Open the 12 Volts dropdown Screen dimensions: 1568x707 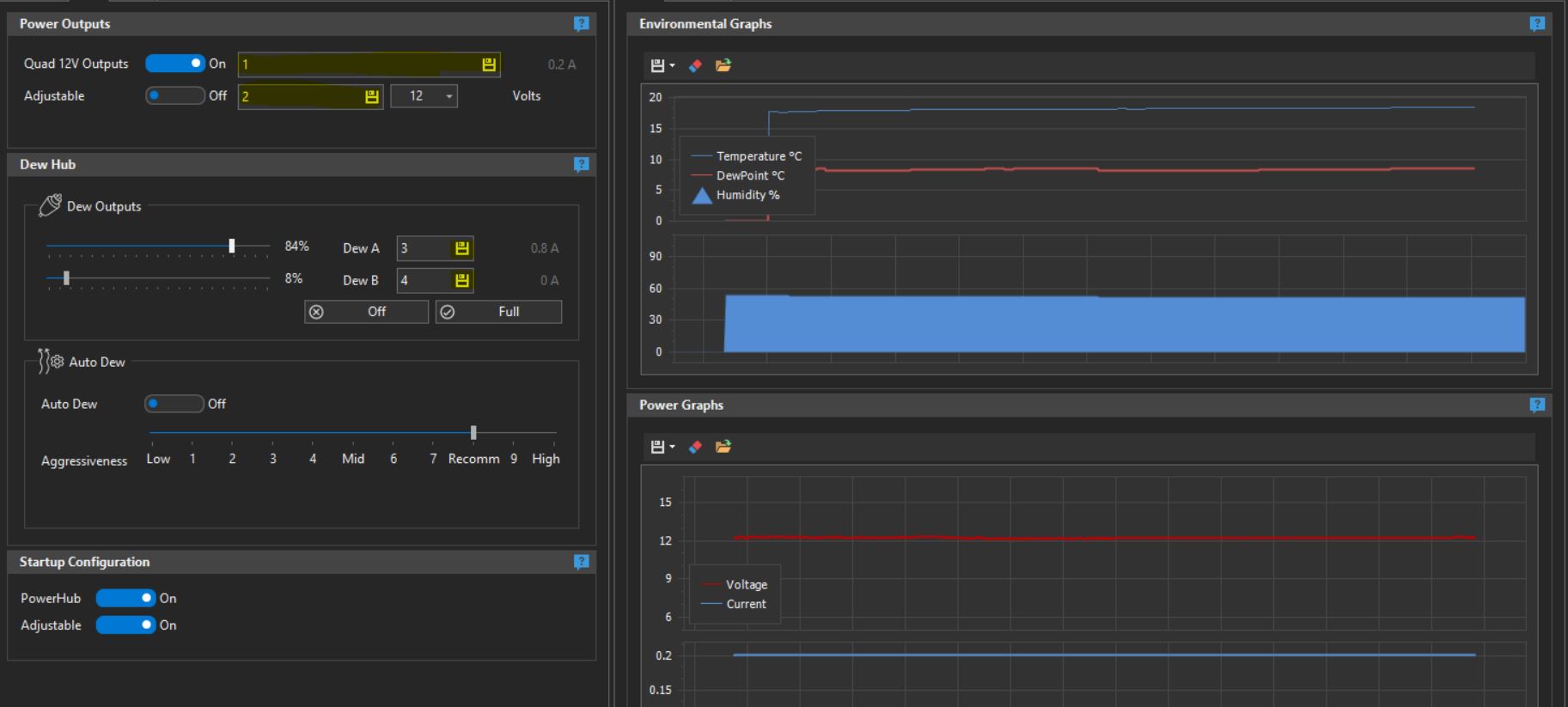pyautogui.click(x=424, y=96)
